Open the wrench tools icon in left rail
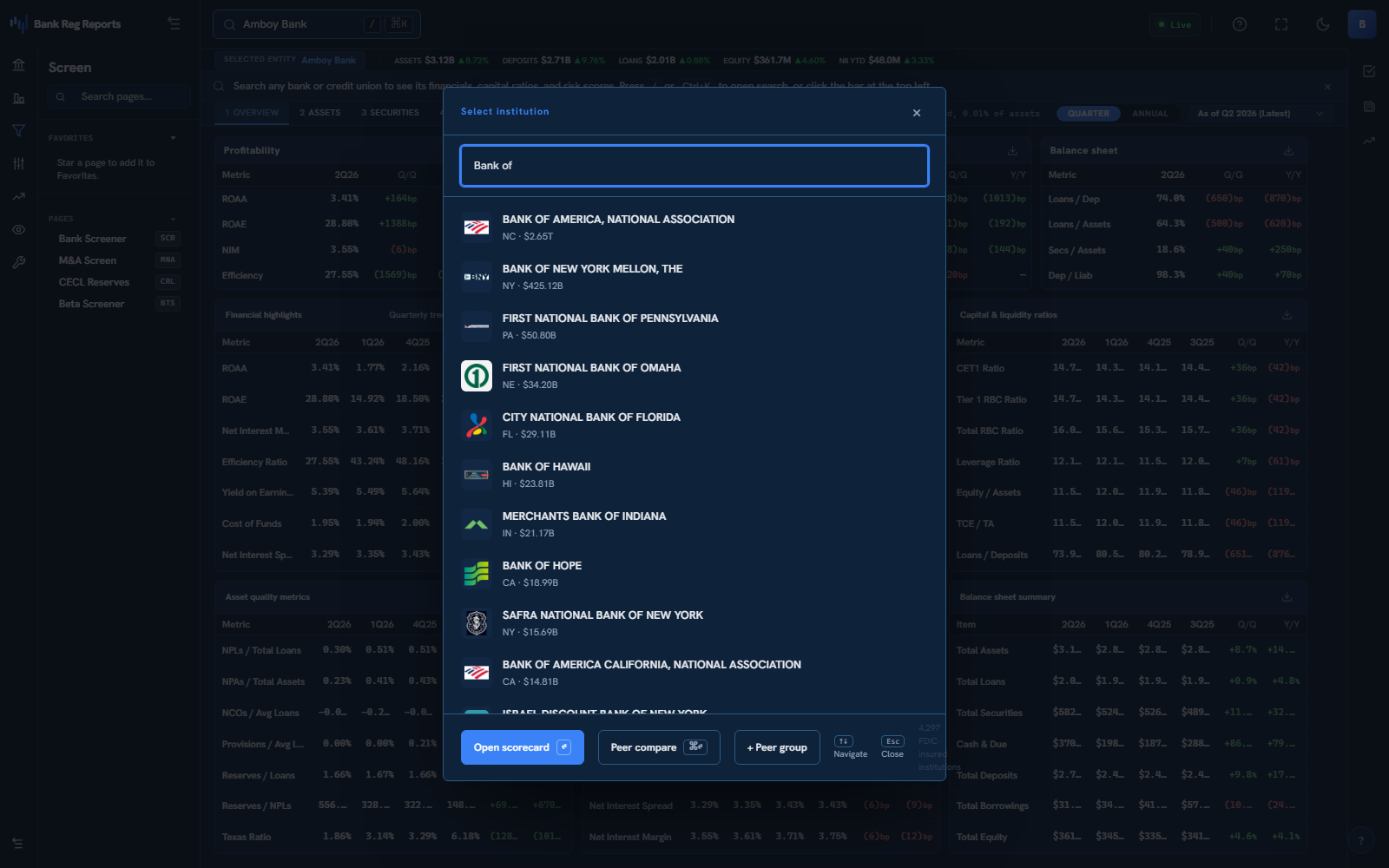This screenshot has width=1389, height=868. (x=18, y=263)
